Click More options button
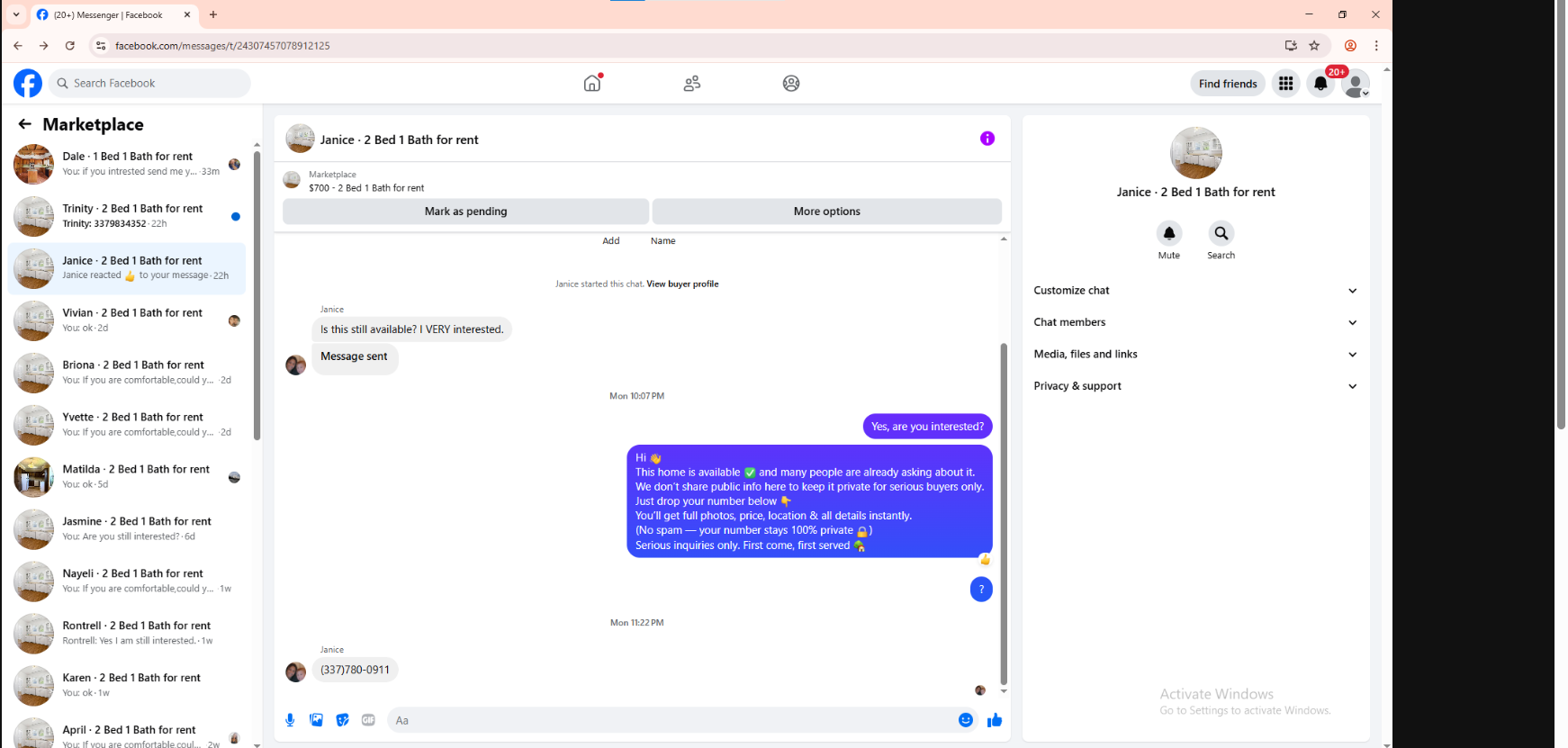The image size is (1568, 748). click(x=826, y=212)
